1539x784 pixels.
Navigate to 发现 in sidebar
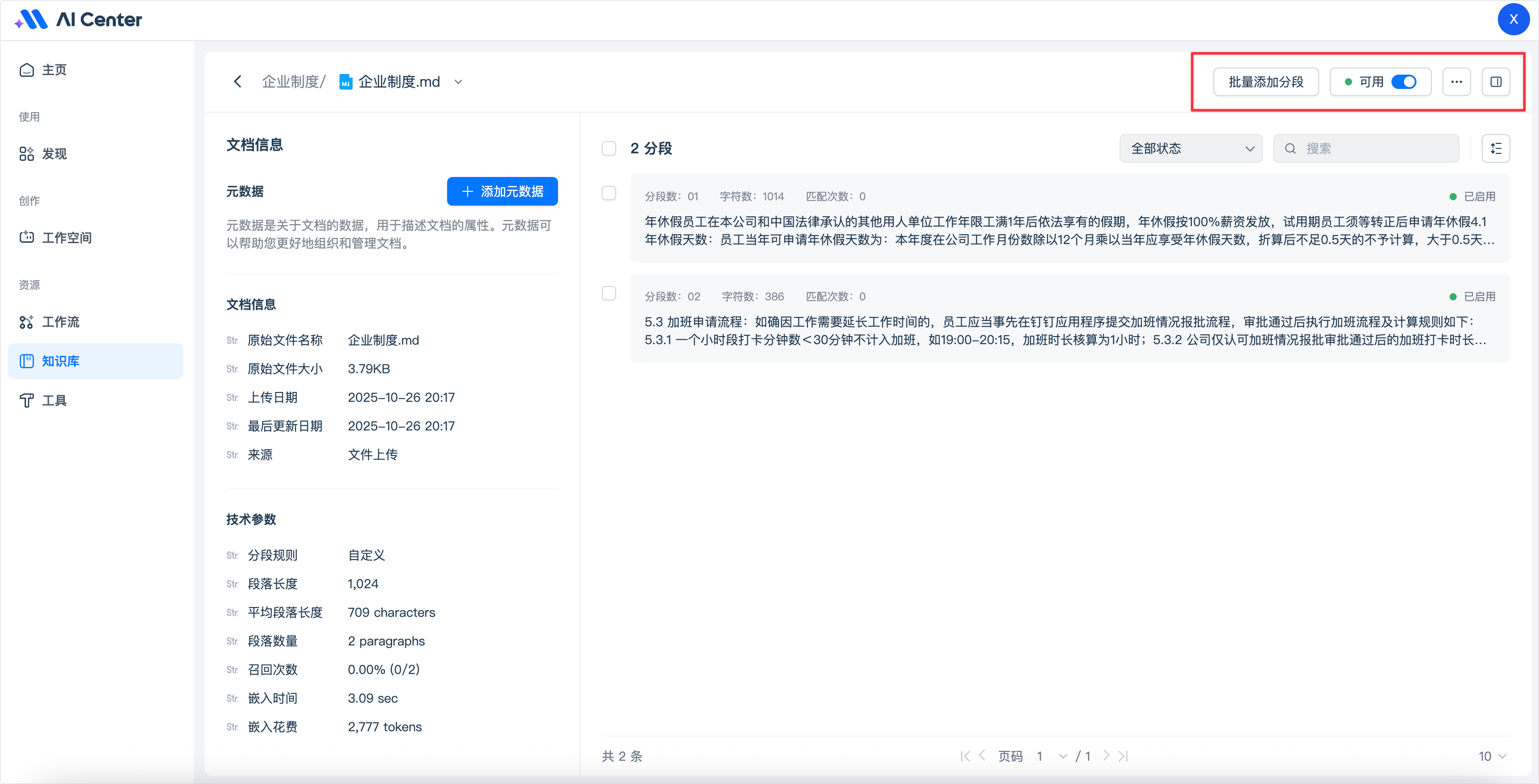tap(54, 153)
